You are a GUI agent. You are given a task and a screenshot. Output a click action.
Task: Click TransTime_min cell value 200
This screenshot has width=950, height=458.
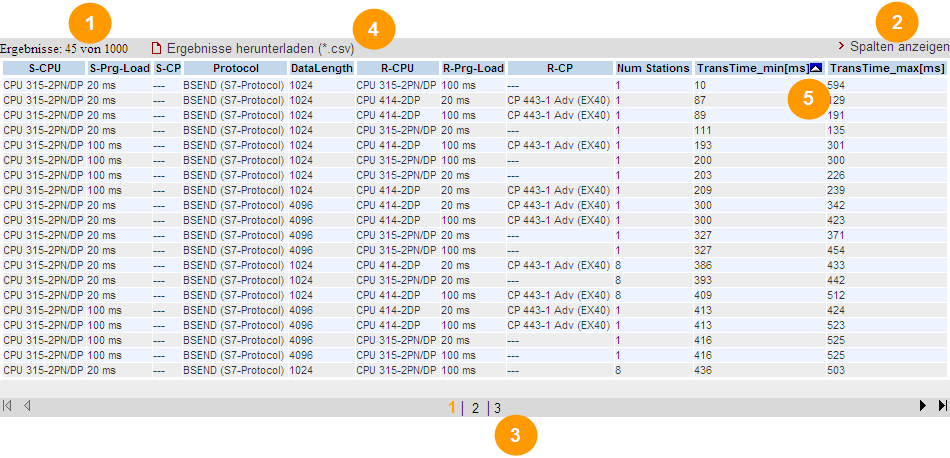[702, 161]
